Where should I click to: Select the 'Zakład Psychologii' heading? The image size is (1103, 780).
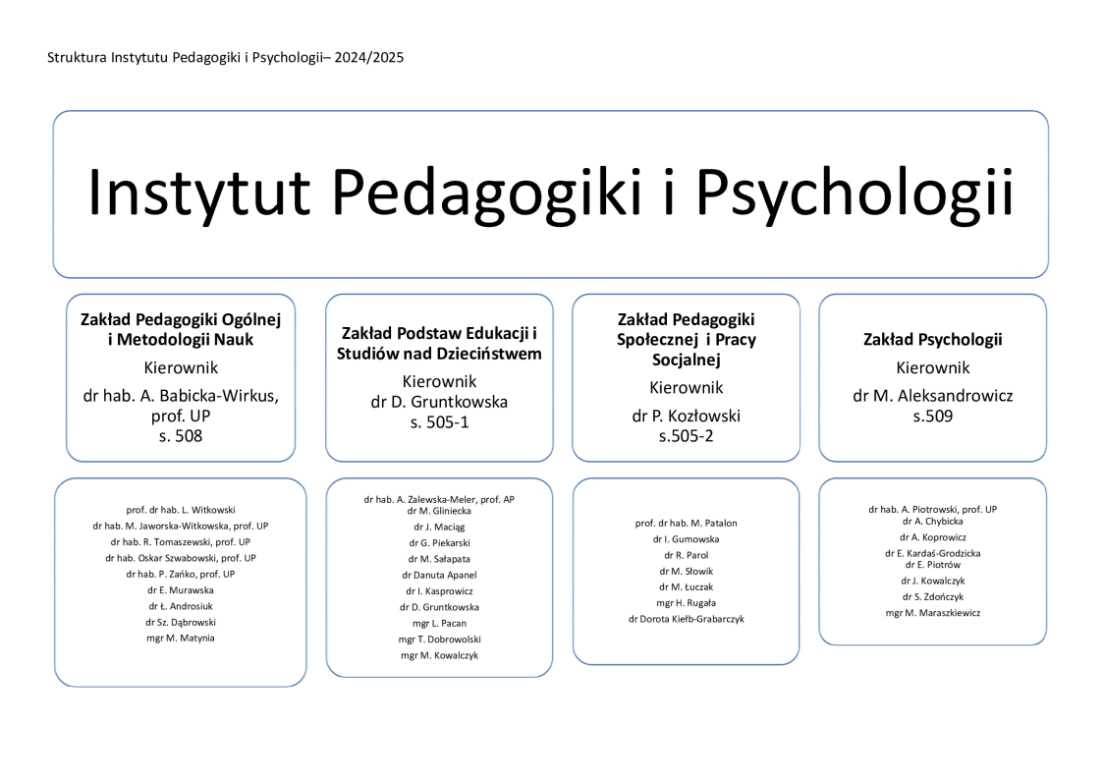point(933,340)
